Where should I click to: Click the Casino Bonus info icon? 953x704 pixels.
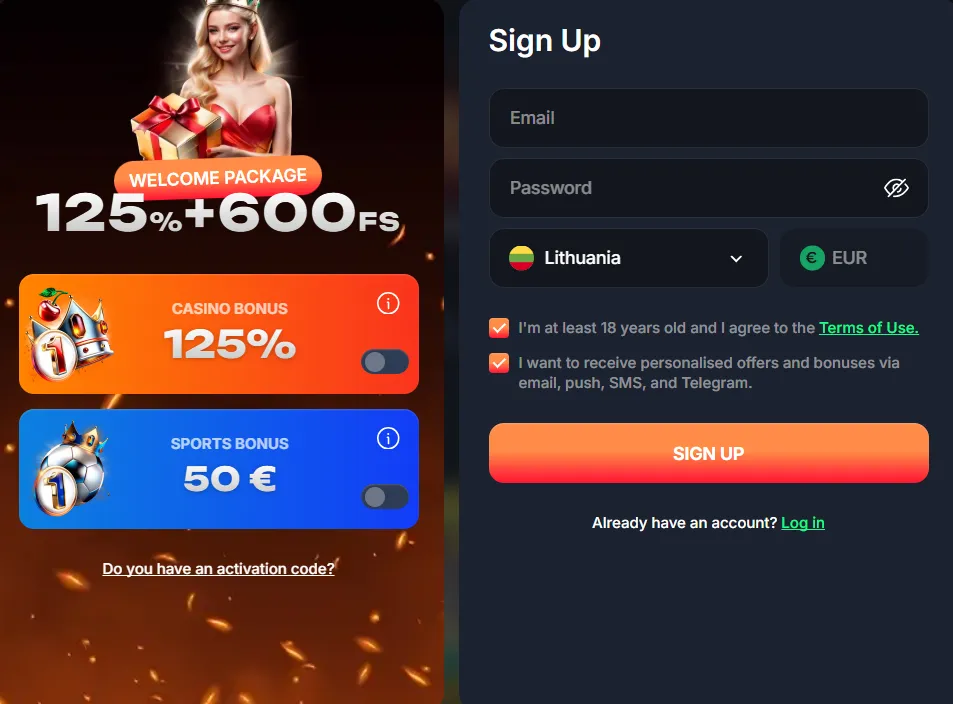click(388, 303)
